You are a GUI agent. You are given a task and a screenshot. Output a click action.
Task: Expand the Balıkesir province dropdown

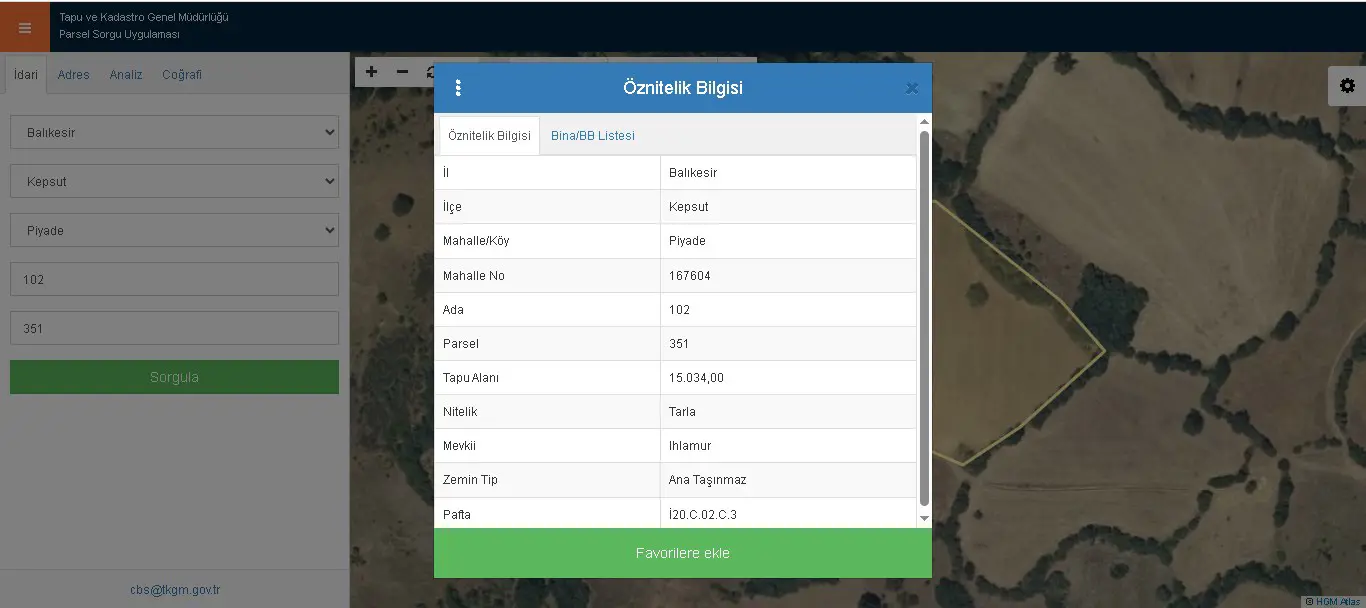[x=174, y=132]
